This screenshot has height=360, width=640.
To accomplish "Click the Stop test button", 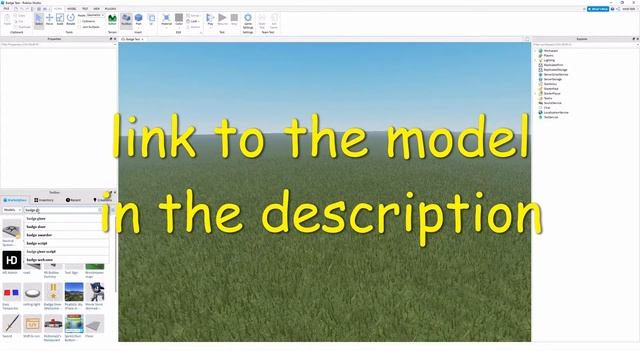I will pyautogui.click(x=234, y=19).
